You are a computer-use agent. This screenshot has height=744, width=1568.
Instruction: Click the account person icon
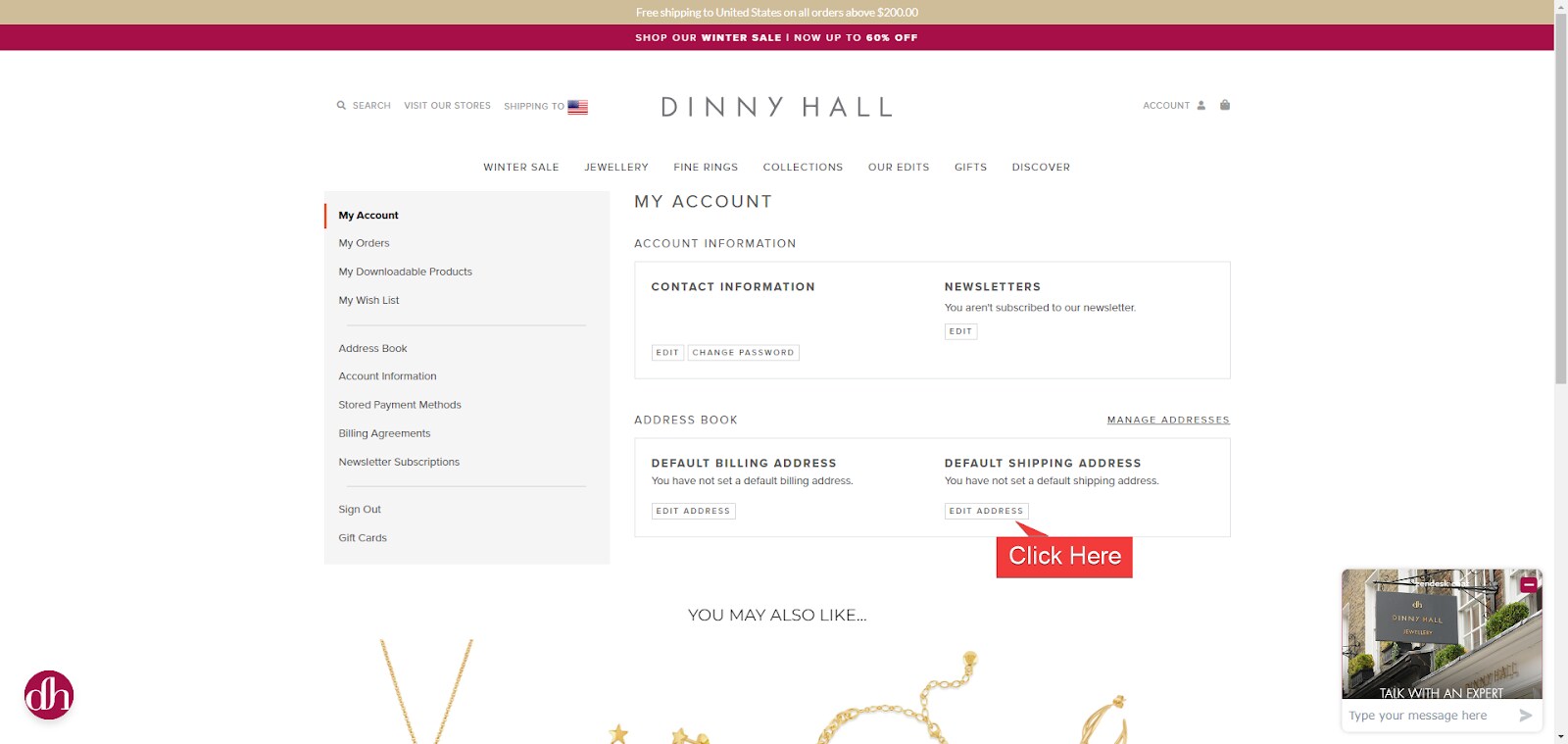1201,105
